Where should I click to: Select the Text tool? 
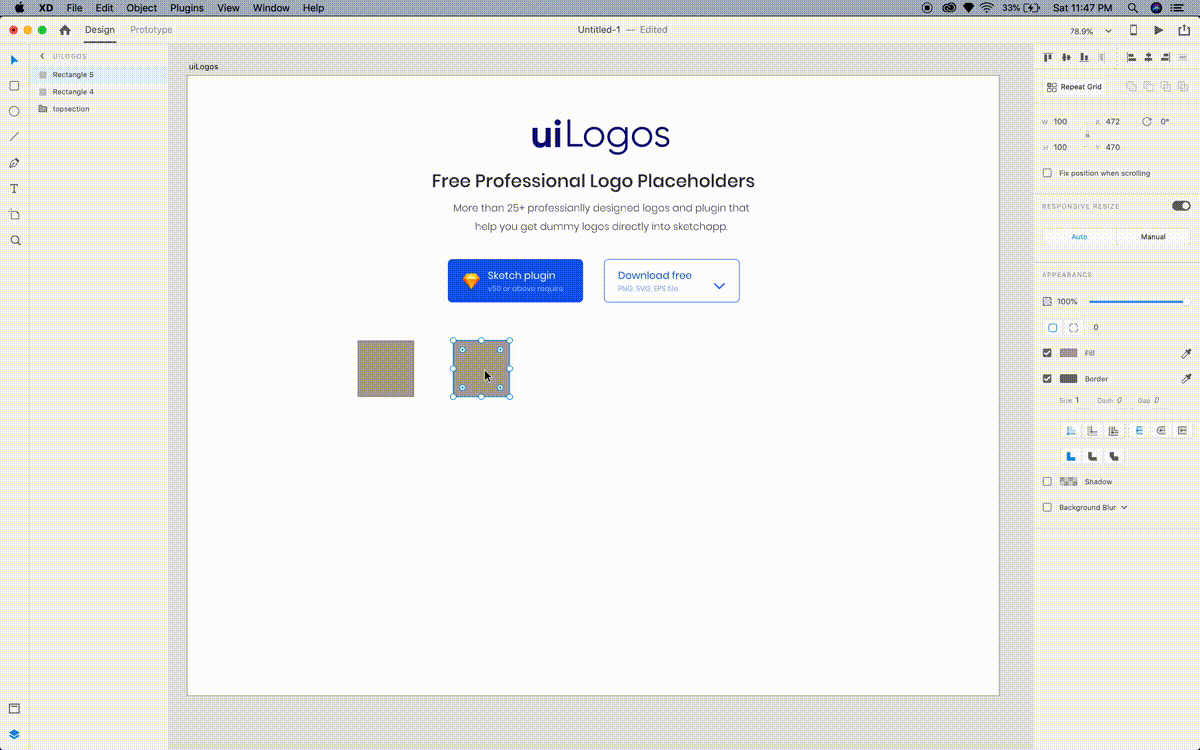click(13, 187)
